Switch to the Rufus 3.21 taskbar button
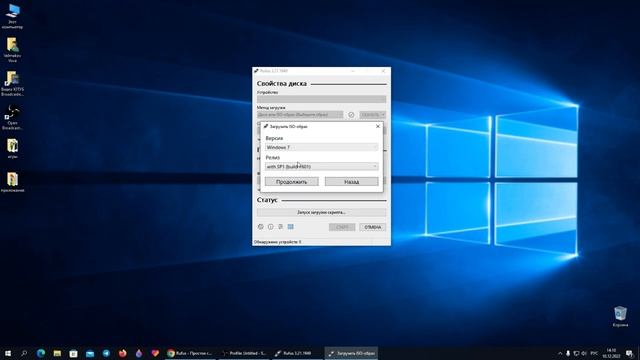The image size is (640, 360). tap(297, 353)
